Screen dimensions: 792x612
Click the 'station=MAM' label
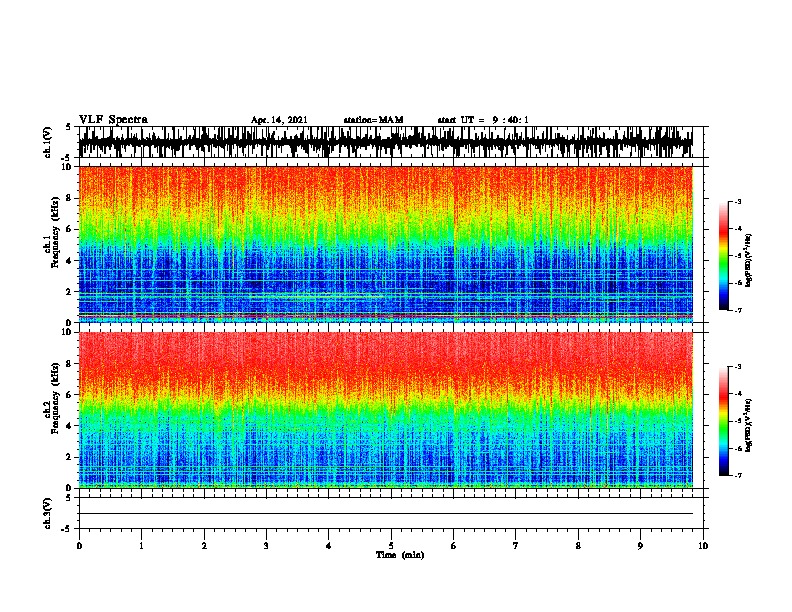(373, 120)
